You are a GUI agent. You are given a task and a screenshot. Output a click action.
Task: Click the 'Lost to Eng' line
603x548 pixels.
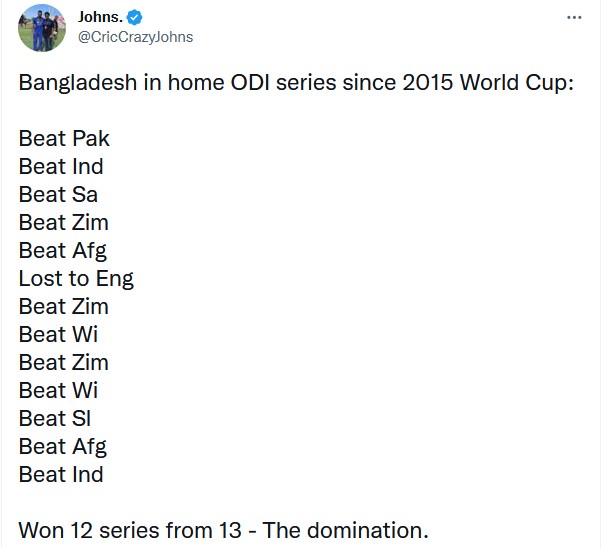click(76, 279)
